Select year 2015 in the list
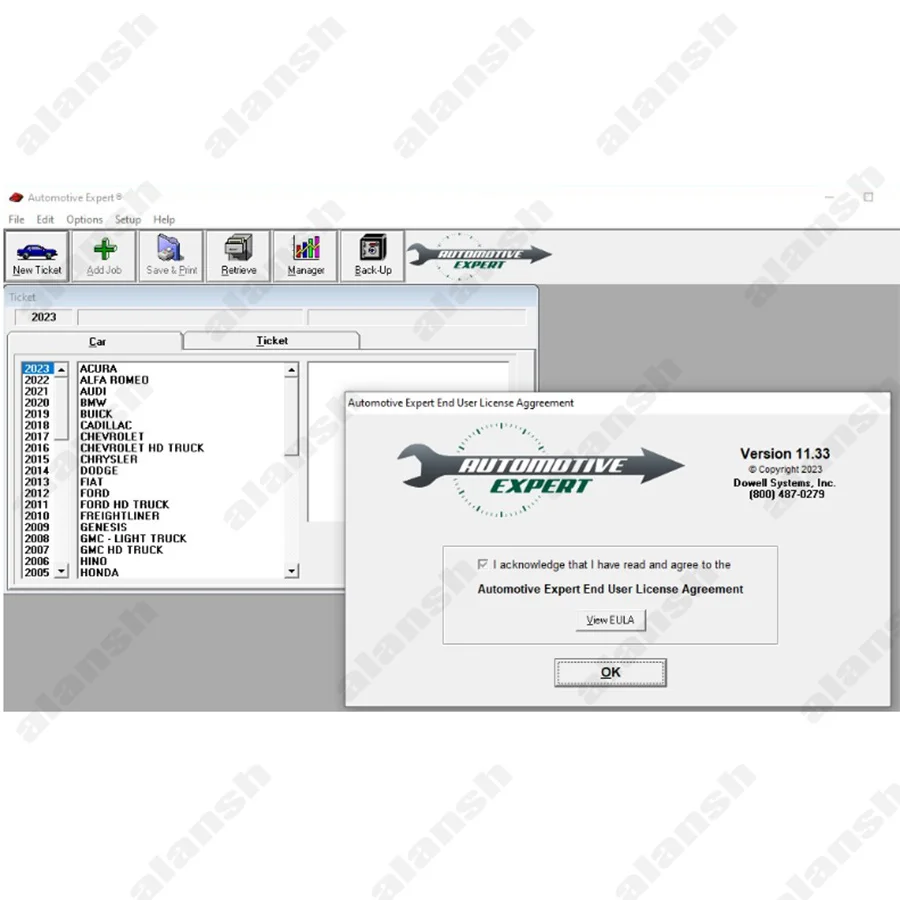 coord(38,459)
